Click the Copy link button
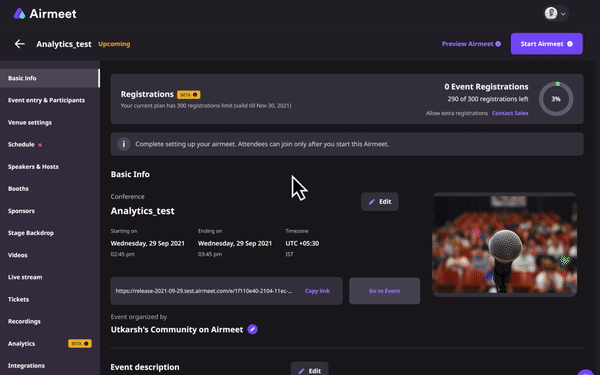Screen dimensions: 600x375 (317, 291)
